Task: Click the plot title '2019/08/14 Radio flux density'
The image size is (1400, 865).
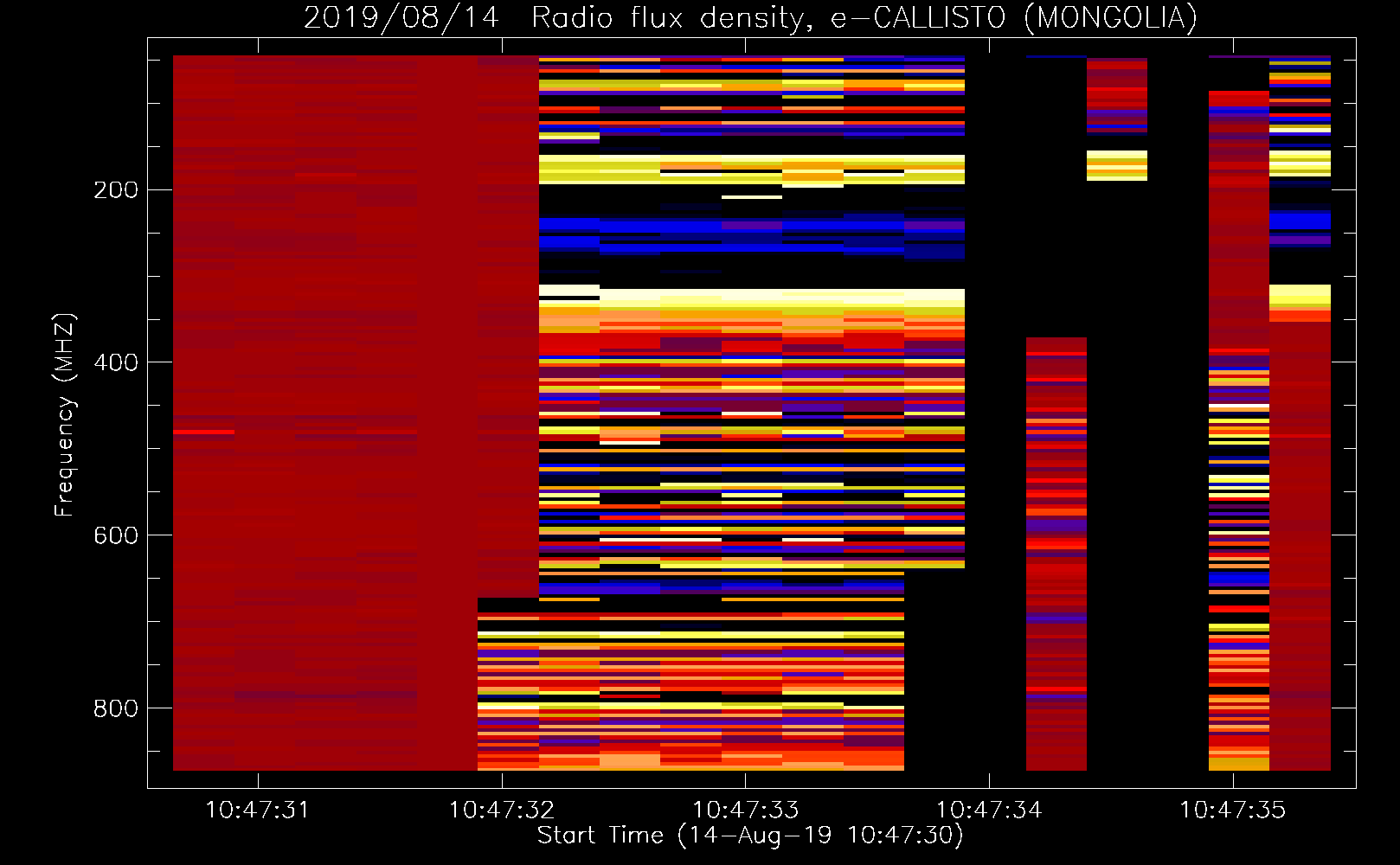Action: (750, 17)
